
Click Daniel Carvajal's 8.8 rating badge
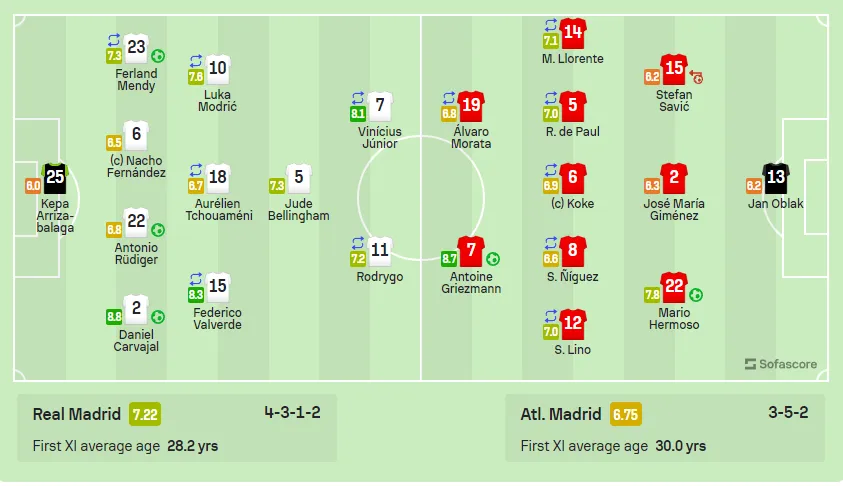pos(114,317)
